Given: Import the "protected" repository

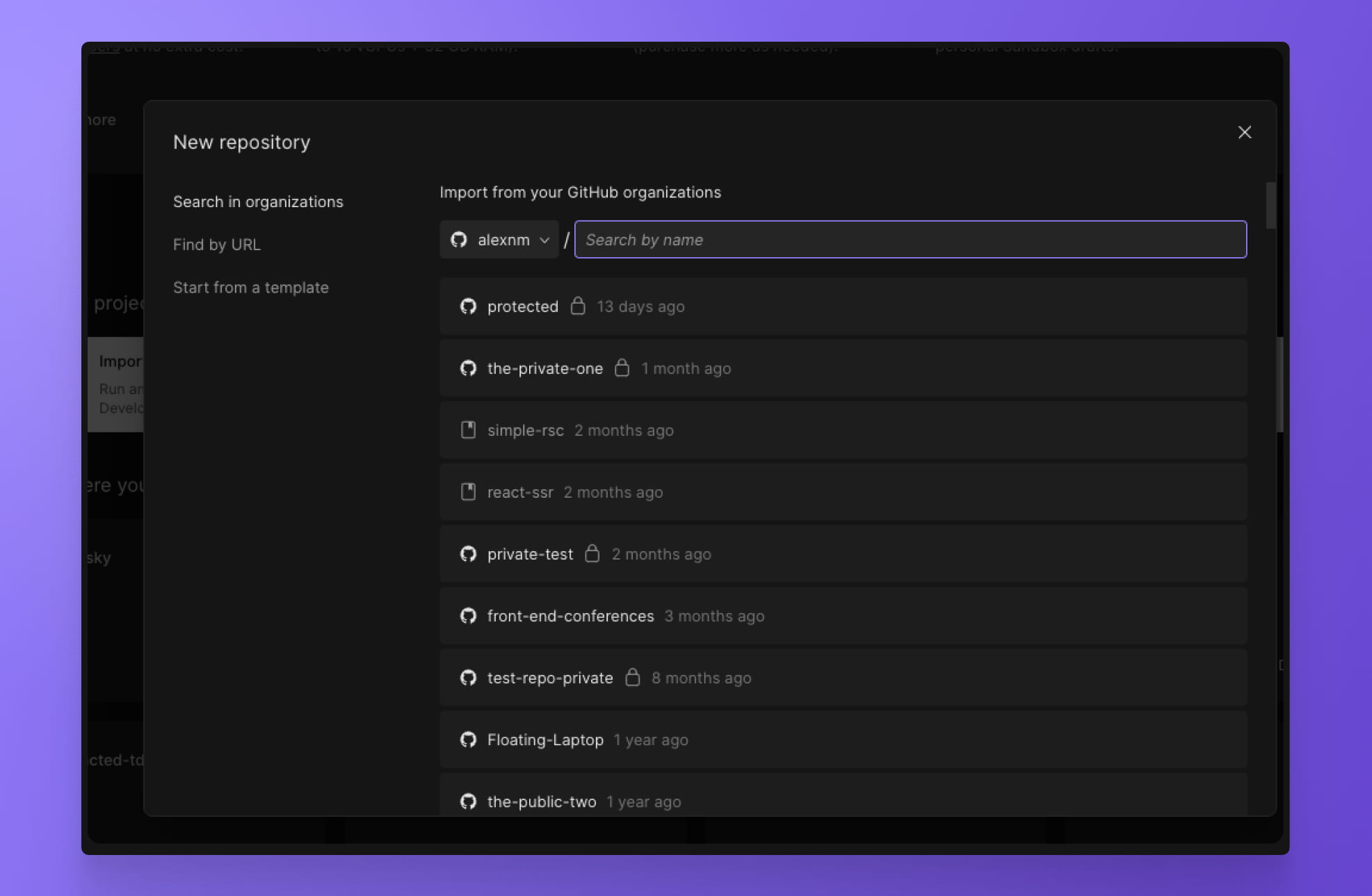Looking at the screenshot, I should 841,306.
